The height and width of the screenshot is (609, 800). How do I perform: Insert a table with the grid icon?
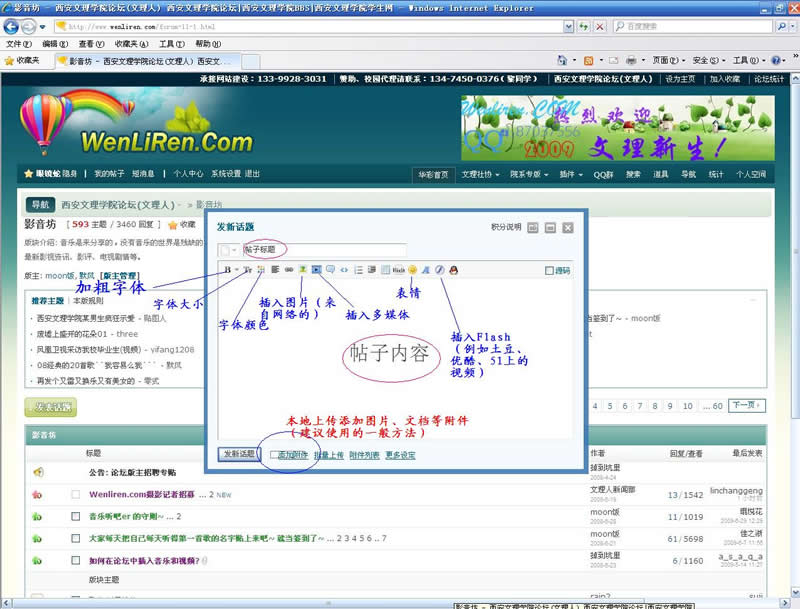pyautogui.click(x=385, y=270)
